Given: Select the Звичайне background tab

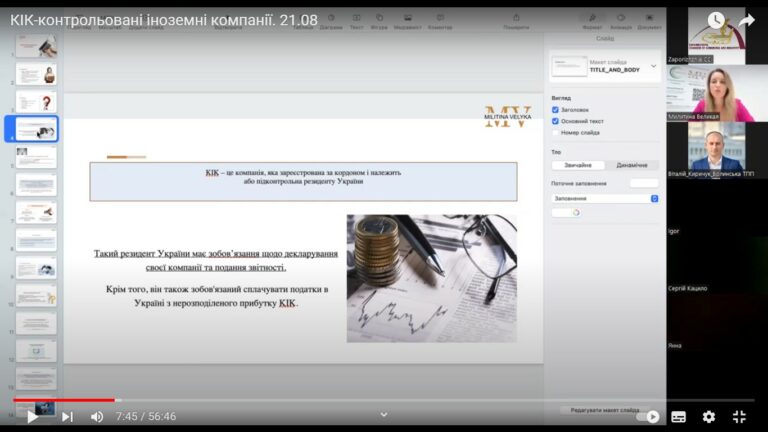Looking at the screenshot, I should click(x=578, y=165).
